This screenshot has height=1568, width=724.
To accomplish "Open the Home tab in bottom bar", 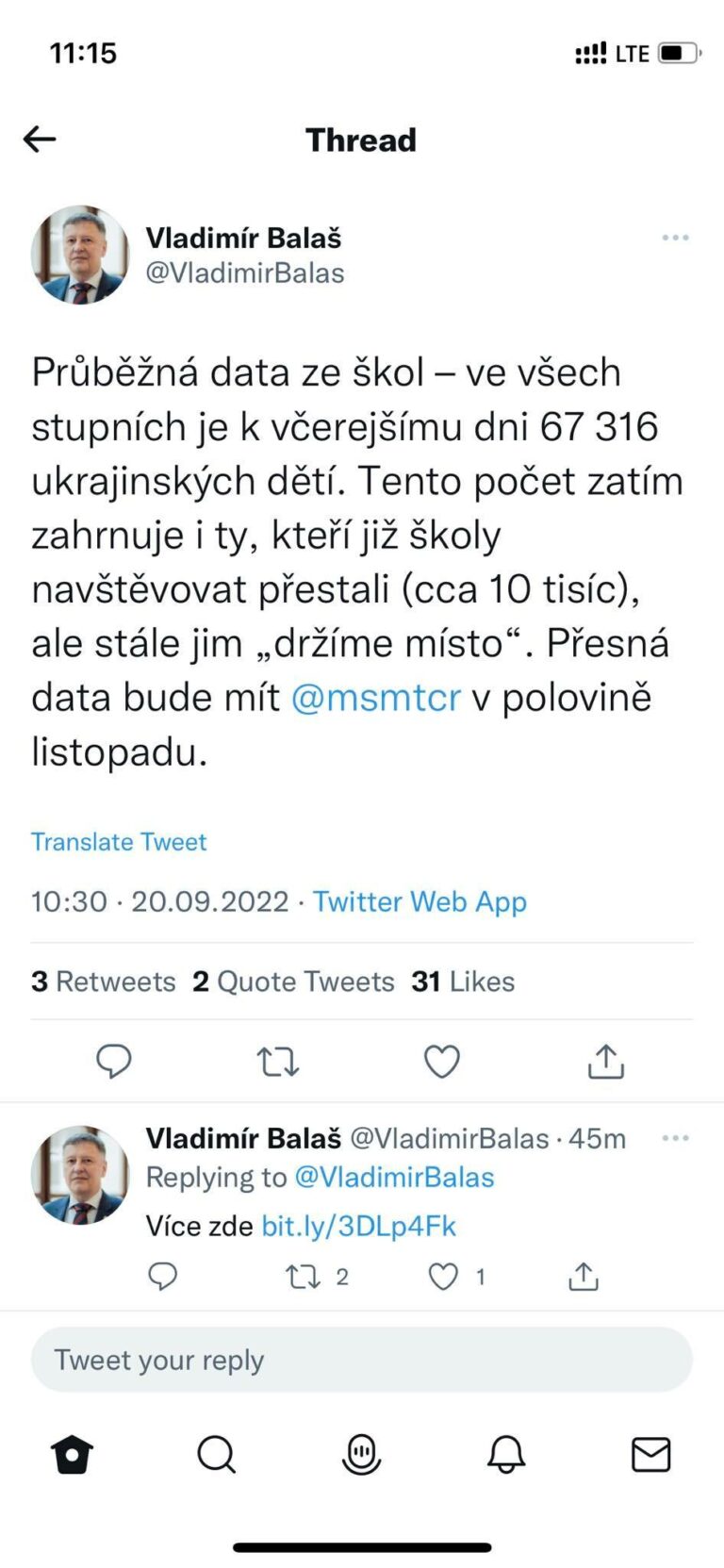I will click(73, 1455).
